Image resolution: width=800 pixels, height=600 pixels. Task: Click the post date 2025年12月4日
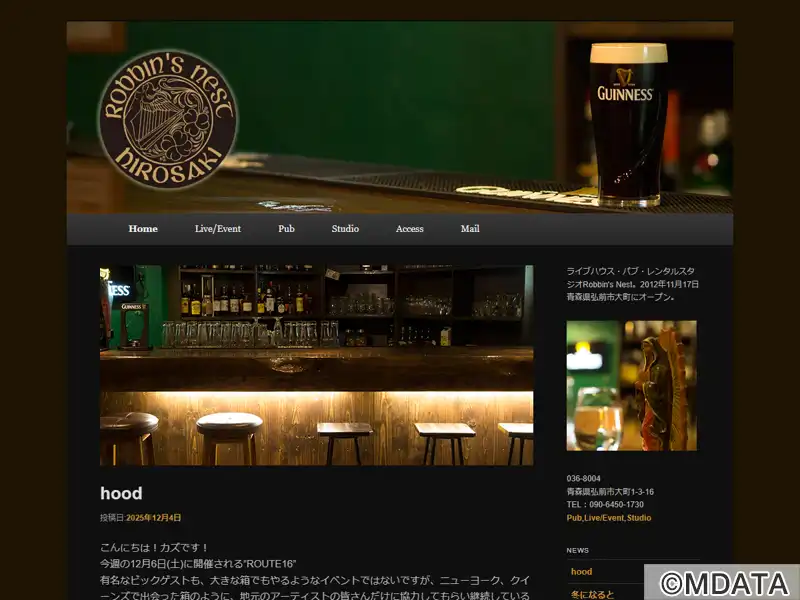(x=154, y=517)
